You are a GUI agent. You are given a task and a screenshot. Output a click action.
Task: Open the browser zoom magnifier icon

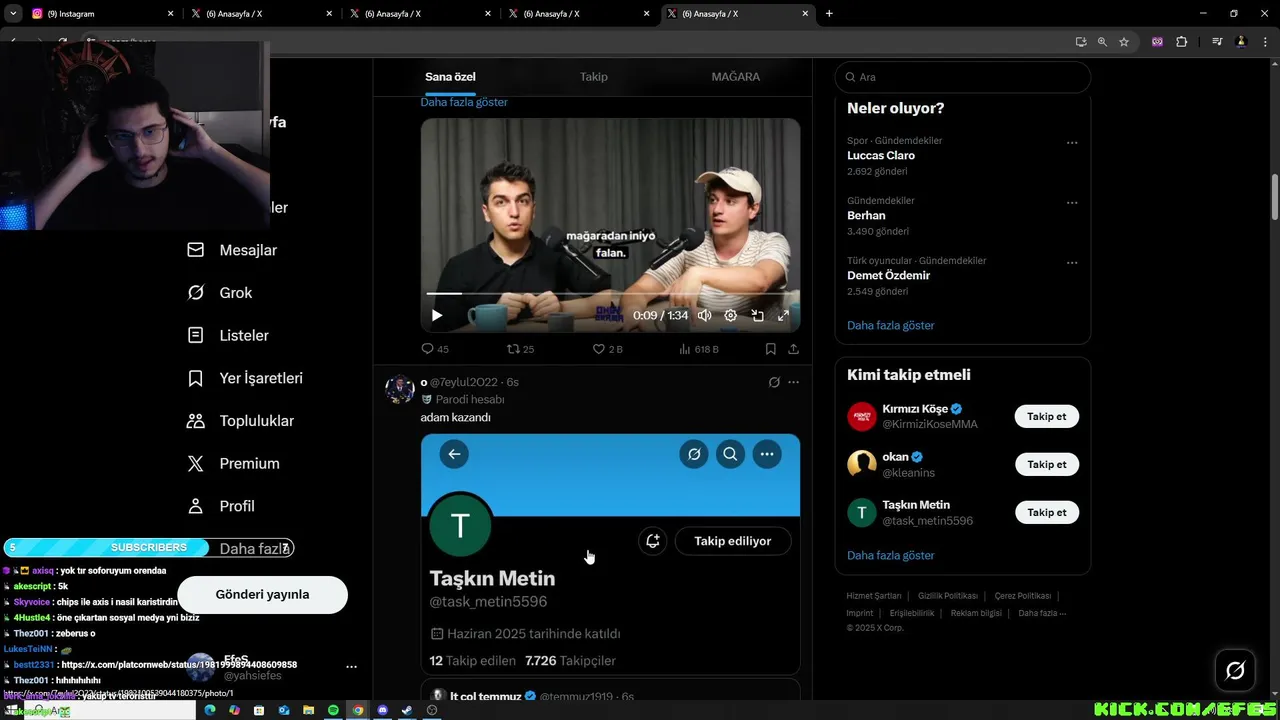[1102, 42]
